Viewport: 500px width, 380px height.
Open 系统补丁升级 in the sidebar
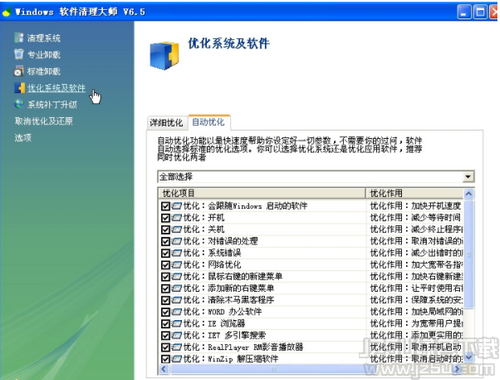point(52,105)
